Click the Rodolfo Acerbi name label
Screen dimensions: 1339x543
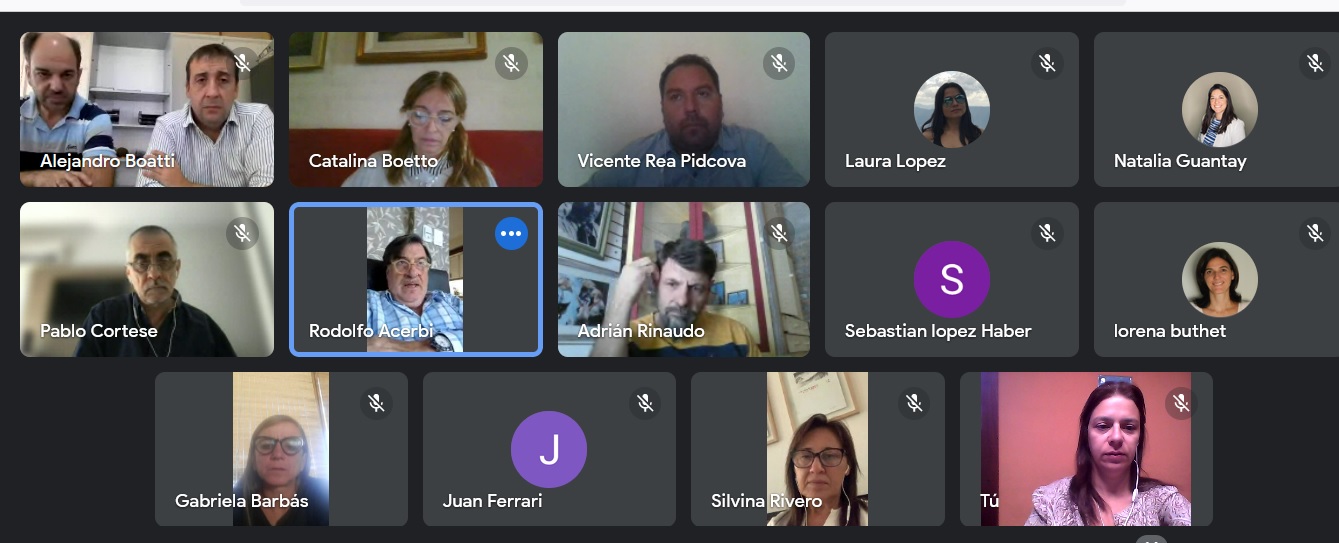coord(371,331)
